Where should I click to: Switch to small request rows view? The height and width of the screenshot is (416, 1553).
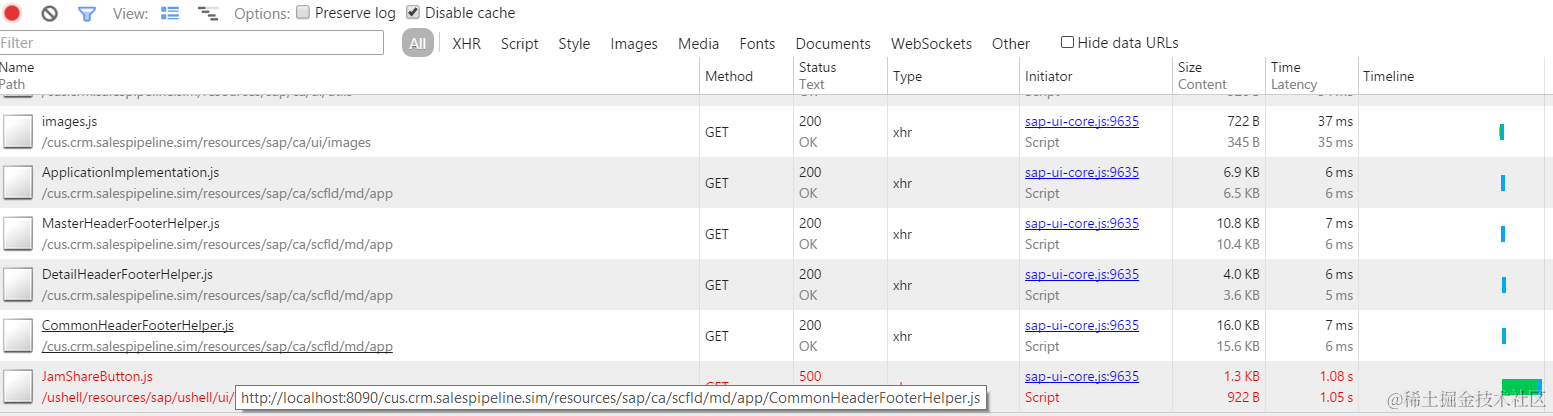(x=208, y=13)
